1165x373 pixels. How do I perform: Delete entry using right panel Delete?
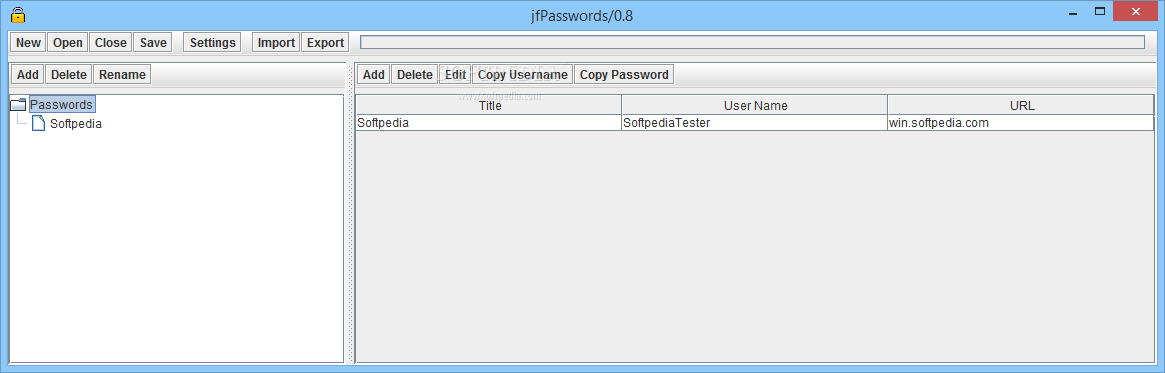coord(415,74)
